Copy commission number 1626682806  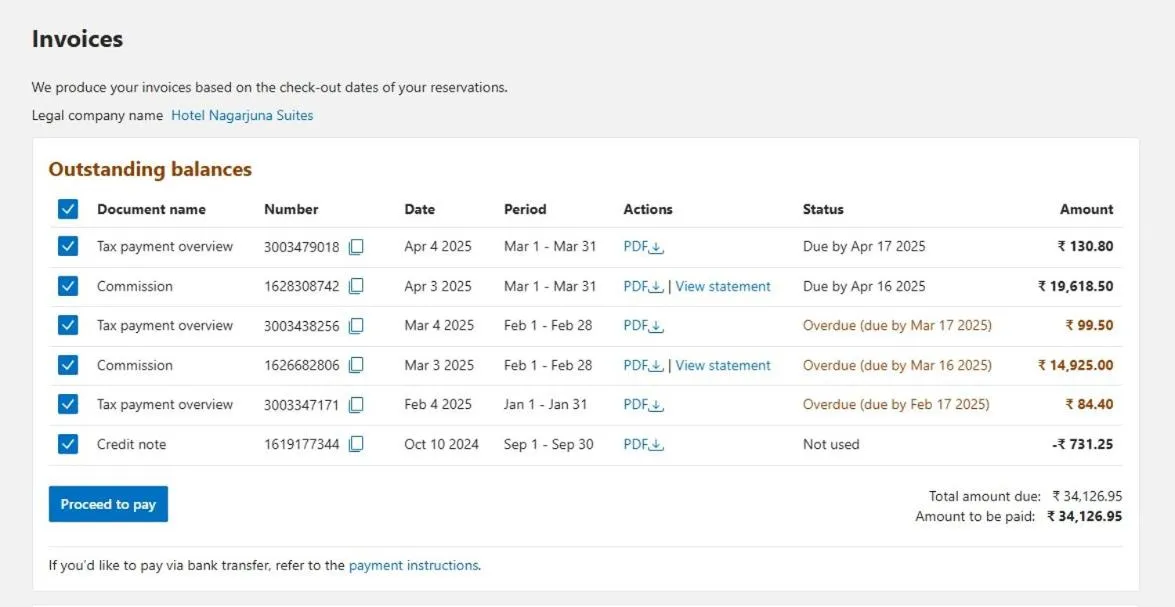click(356, 366)
